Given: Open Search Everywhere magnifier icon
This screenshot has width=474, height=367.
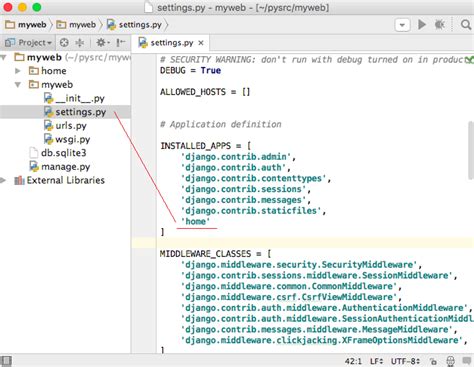Looking at the screenshot, I should [x=466, y=24].
